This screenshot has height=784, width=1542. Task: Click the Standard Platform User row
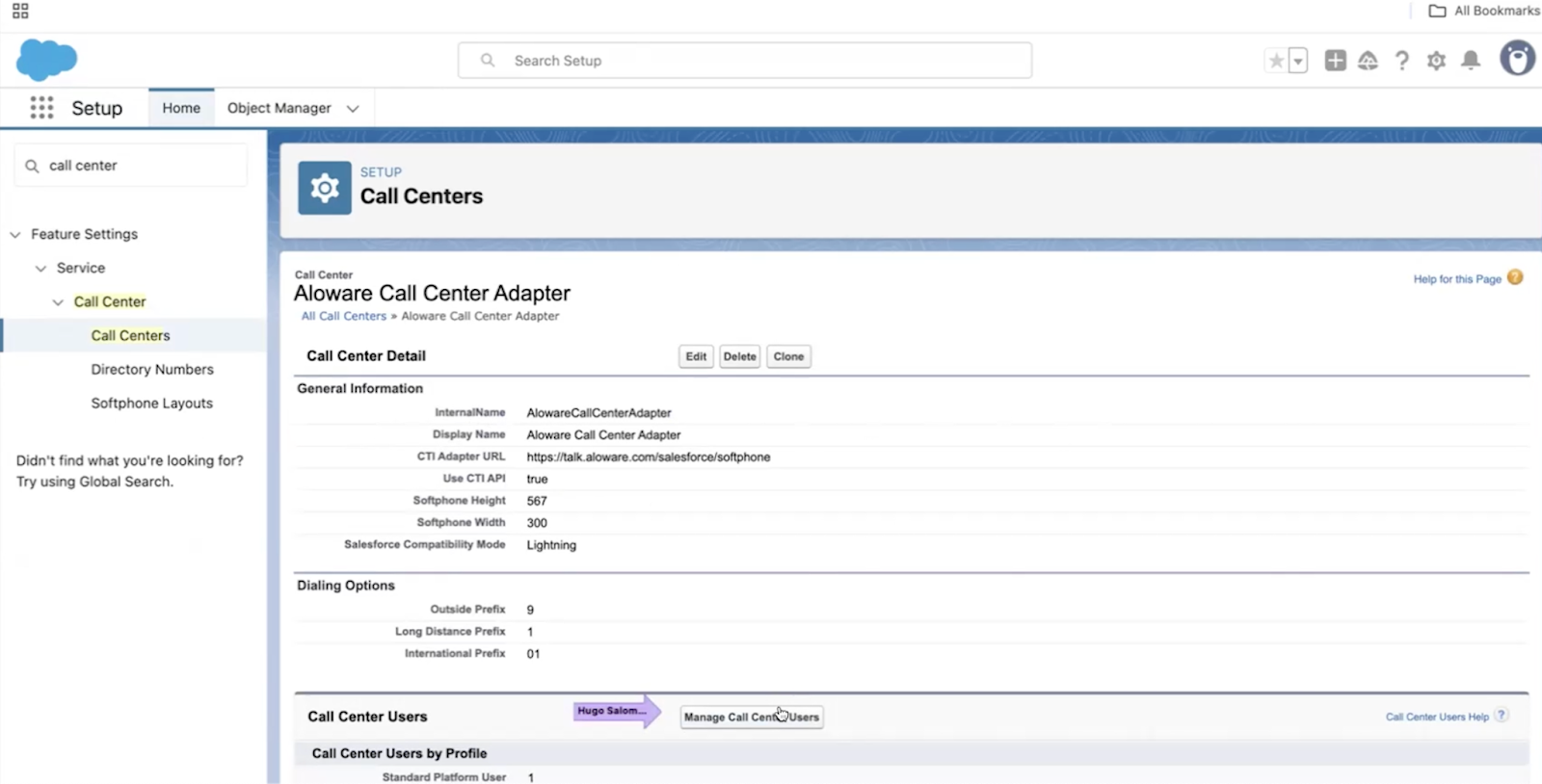(x=912, y=776)
